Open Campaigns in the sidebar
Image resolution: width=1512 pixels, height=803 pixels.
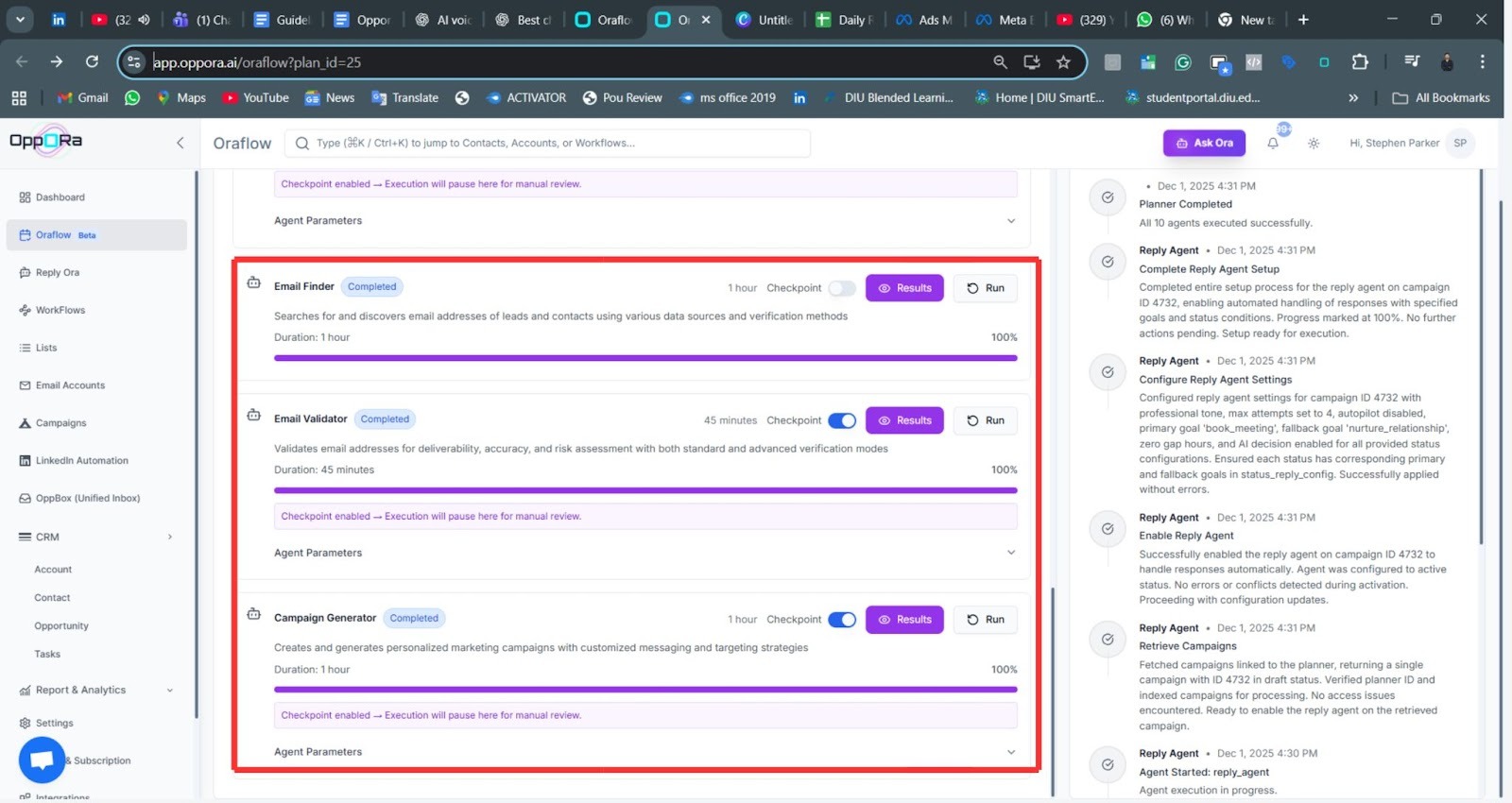60,423
